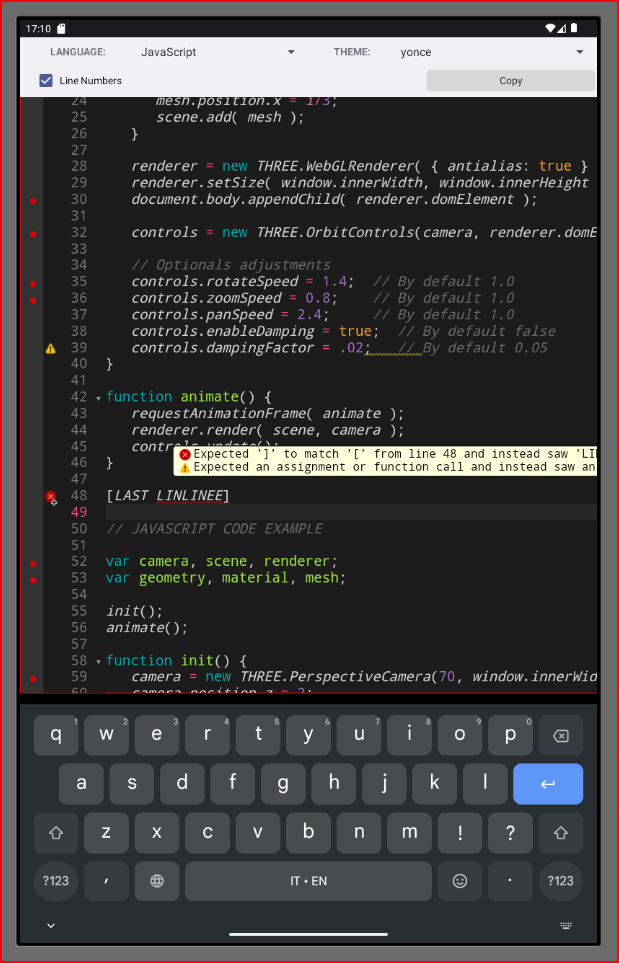The image size is (619, 963).
Task: Tap the q key
Action: [x=56, y=735]
